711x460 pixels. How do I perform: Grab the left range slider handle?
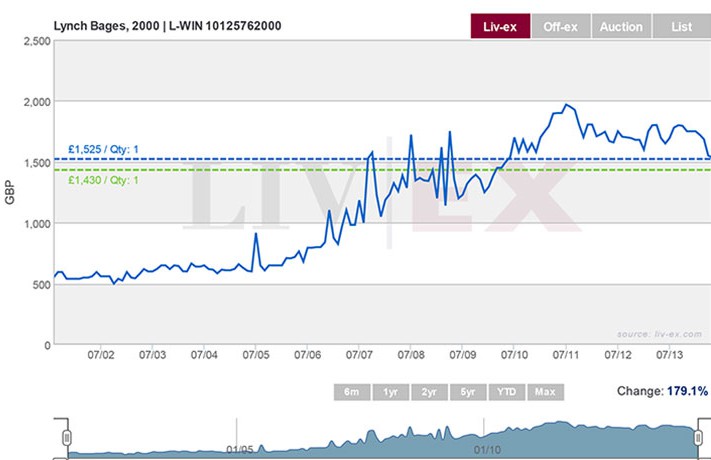pyautogui.click(x=67, y=438)
